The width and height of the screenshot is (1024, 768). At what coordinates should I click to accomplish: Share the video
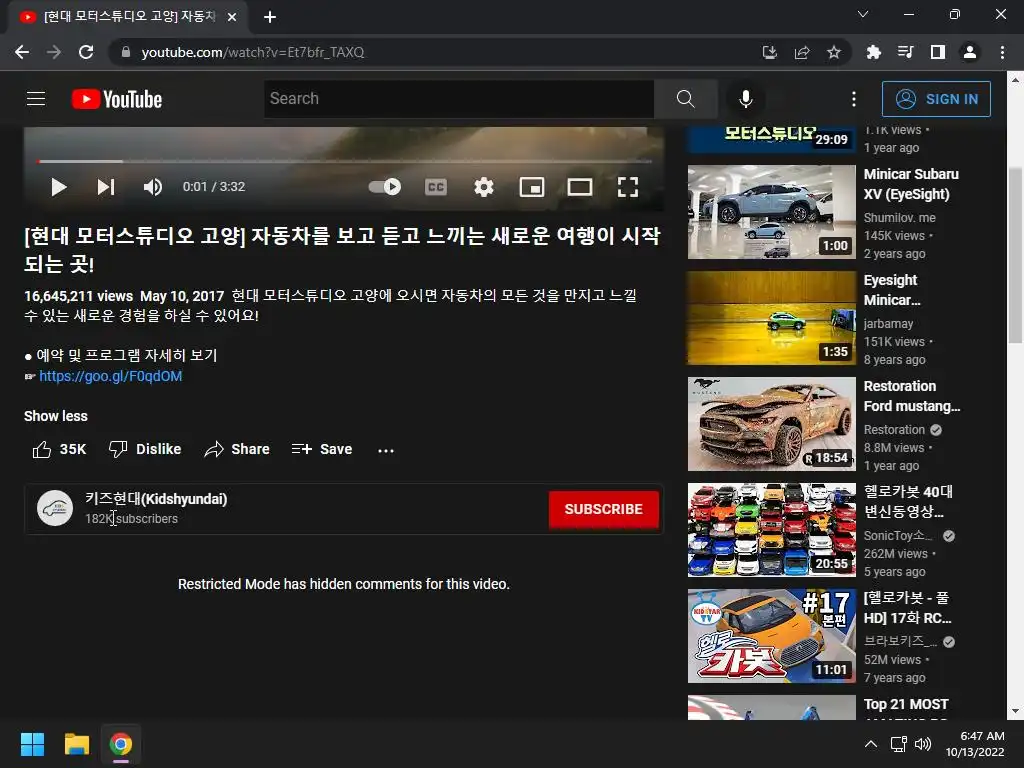[x=237, y=449]
